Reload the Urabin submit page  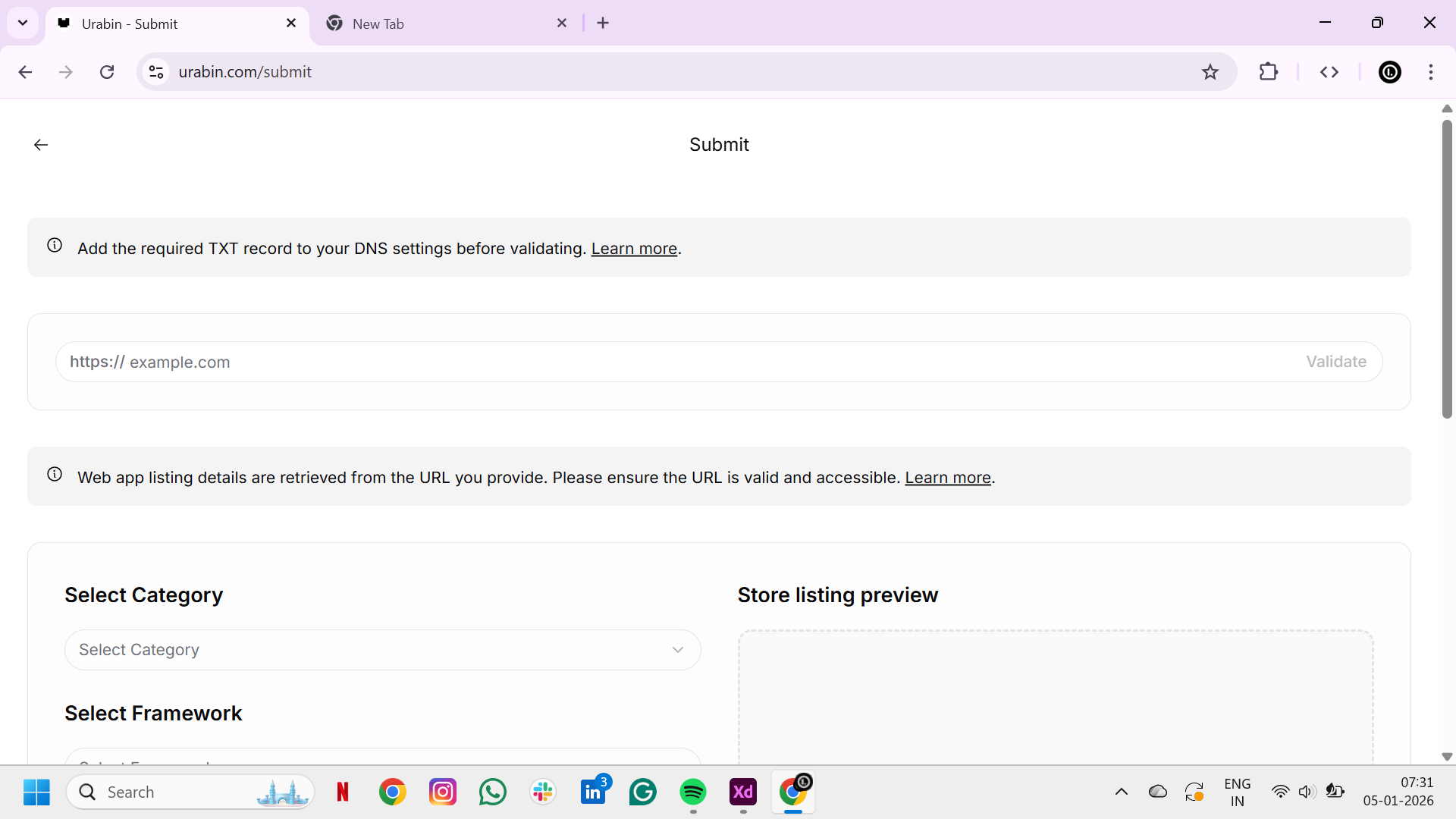[x=107, y=72]
